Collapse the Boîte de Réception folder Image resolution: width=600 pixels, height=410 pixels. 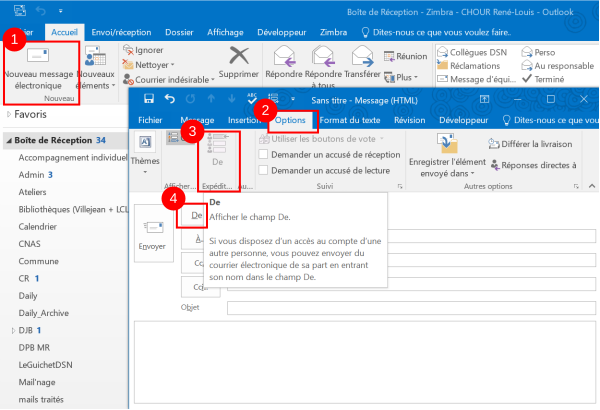pyautogui.click(x=6, y=140)
